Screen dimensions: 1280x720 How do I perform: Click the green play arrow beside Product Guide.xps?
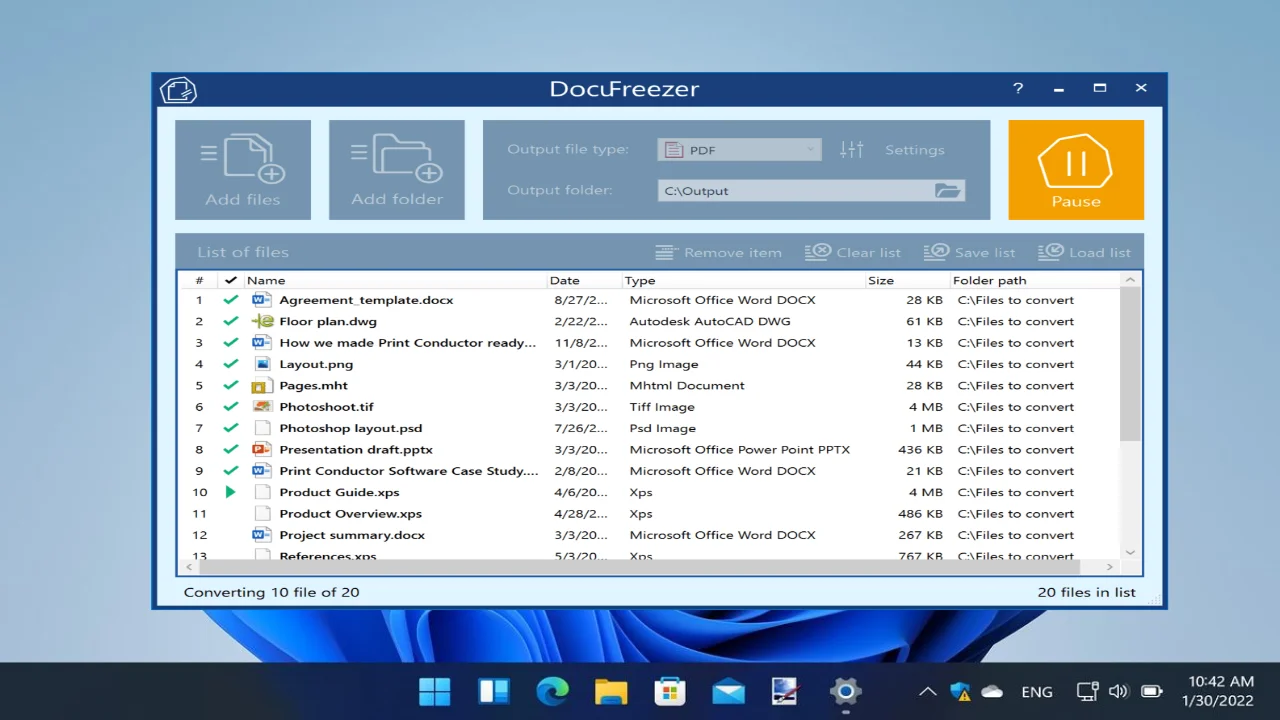pos(231,492)
